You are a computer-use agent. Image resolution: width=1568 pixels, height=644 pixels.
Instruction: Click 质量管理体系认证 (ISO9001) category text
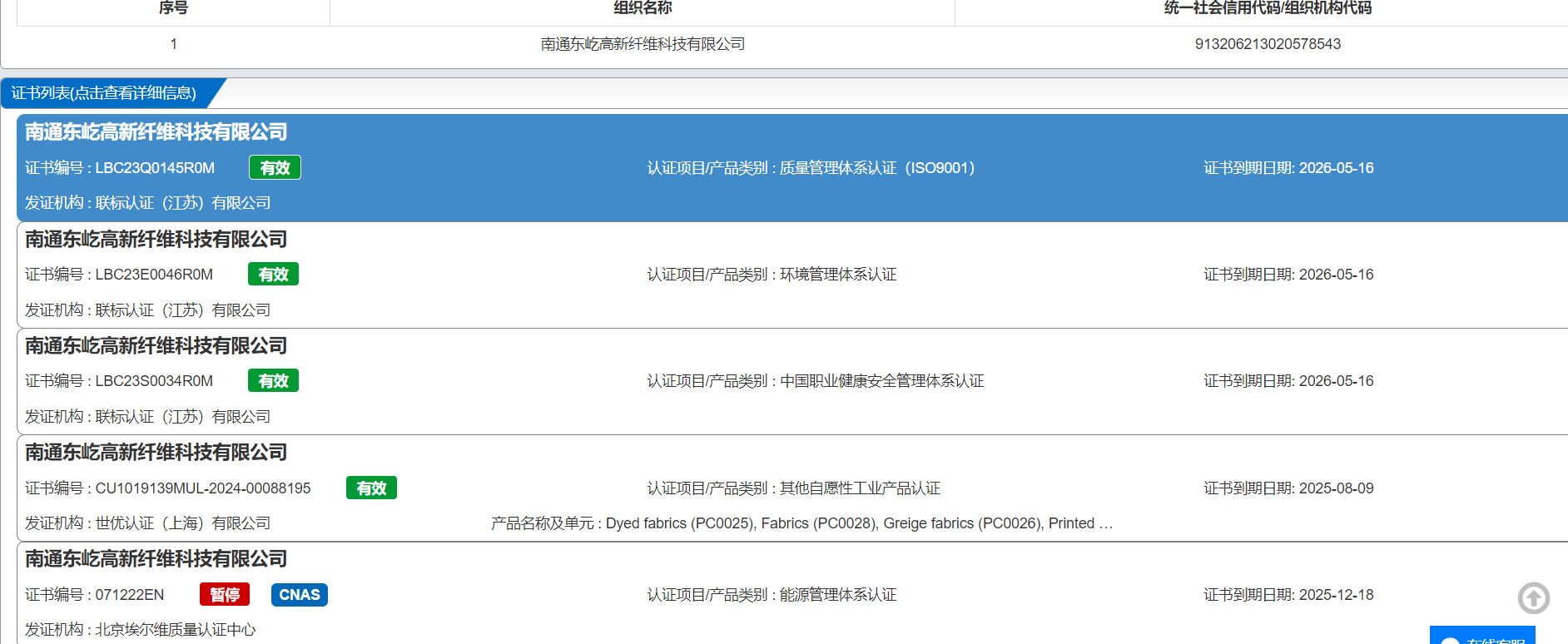[x=877, y=168]
